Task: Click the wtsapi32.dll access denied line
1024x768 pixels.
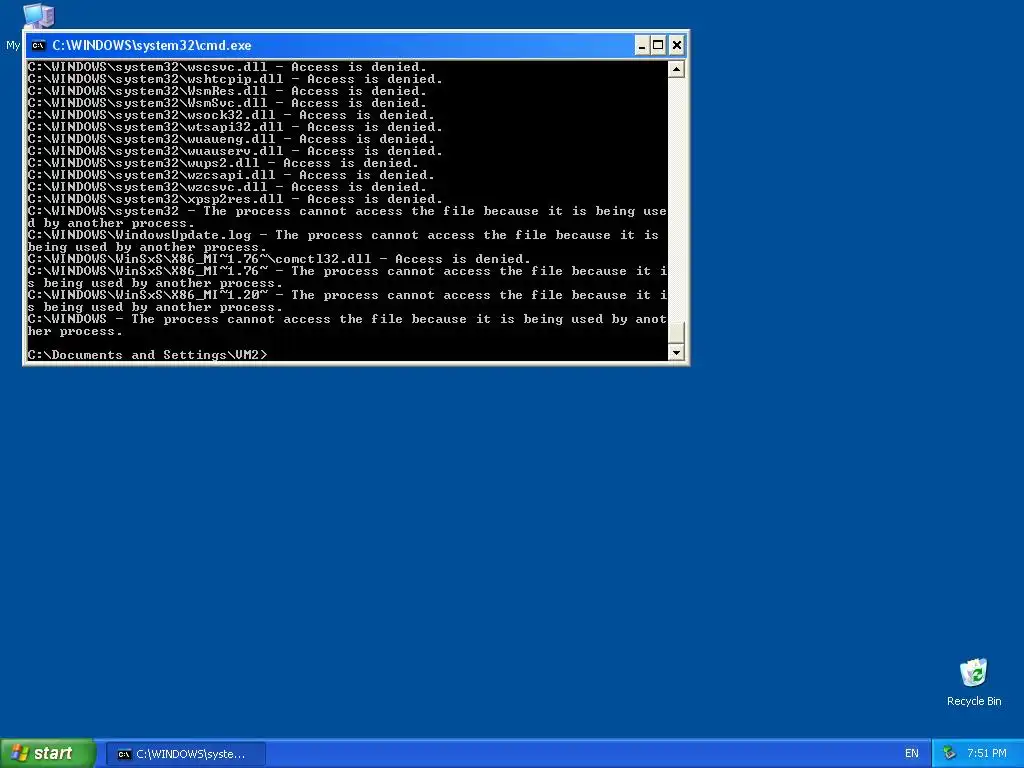Action: point(235,127)
